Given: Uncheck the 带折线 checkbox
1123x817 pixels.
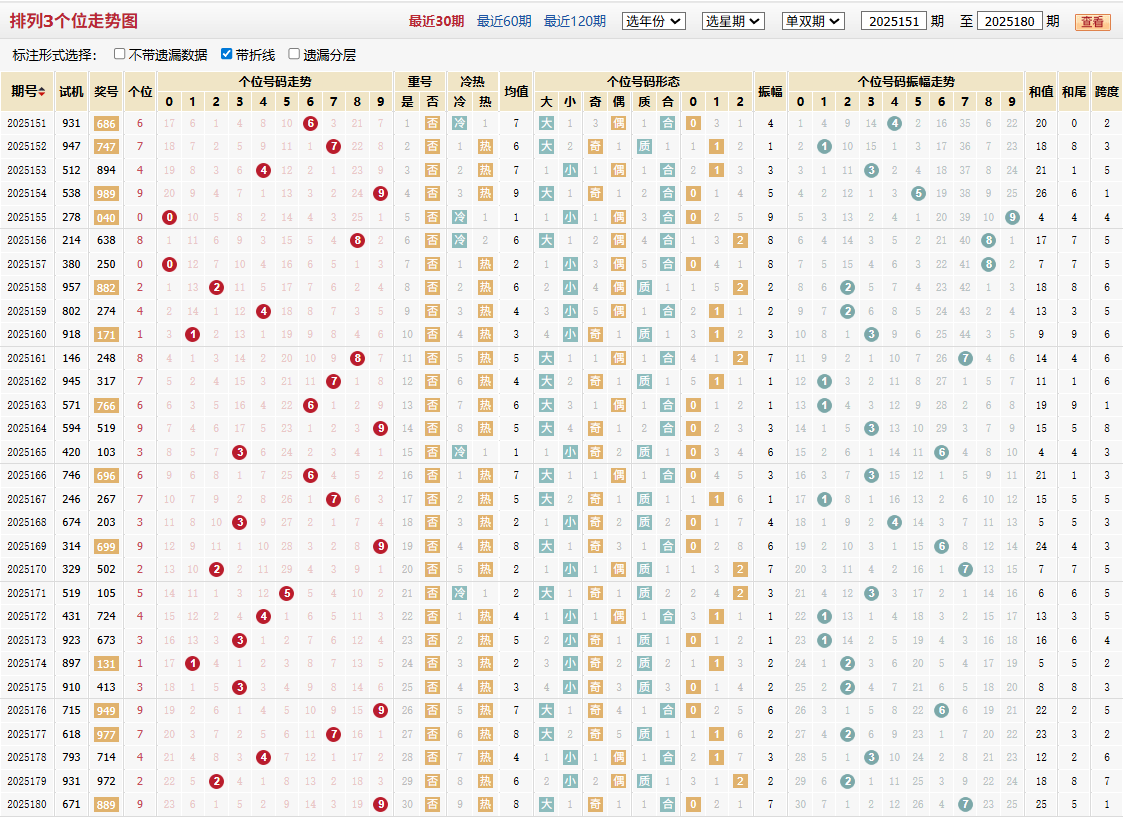Looking at the screenshot, I should pos(226,54).
